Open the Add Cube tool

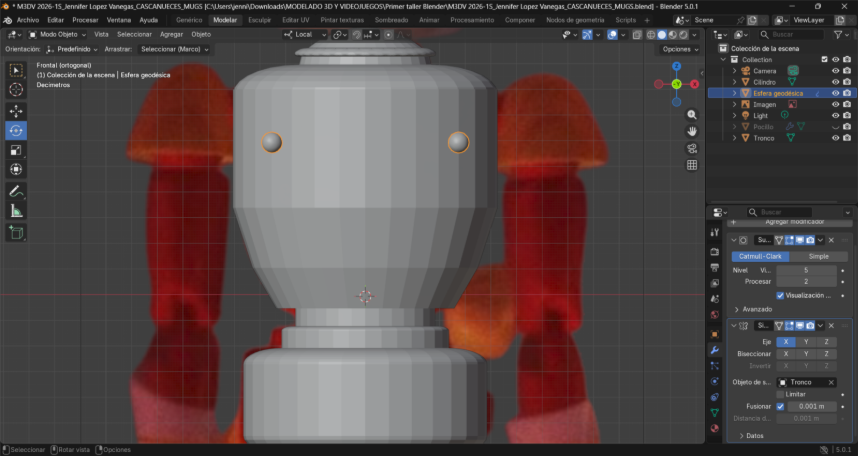point(16,232)
